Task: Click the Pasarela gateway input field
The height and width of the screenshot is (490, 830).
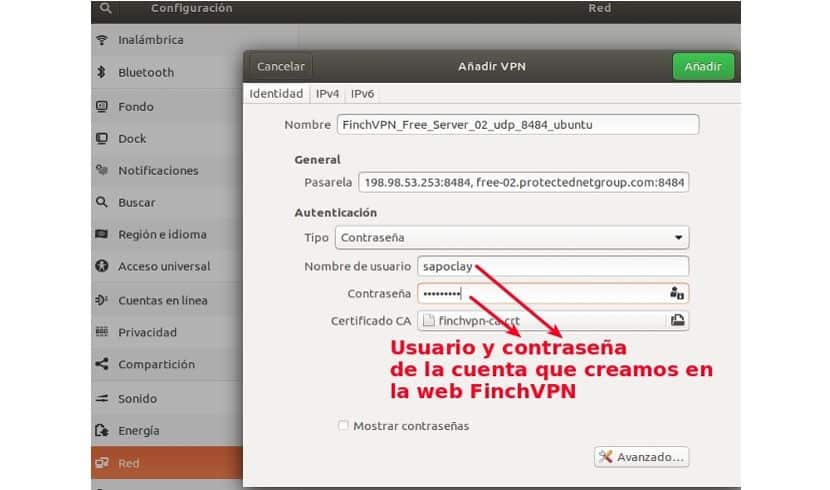Action: [x=524, y=182]
